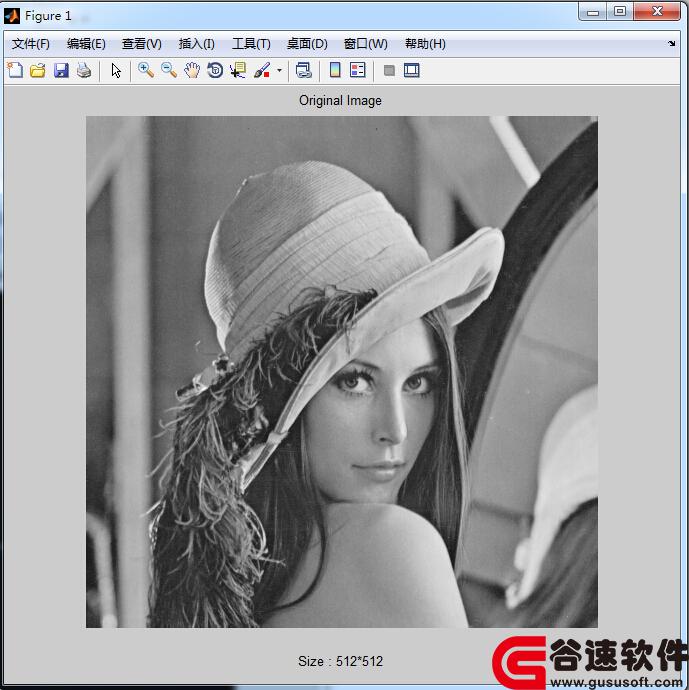Enable the Pan hand tool
Image resolution: width=689 pixels, height=690 pixels.
(192, 70)
